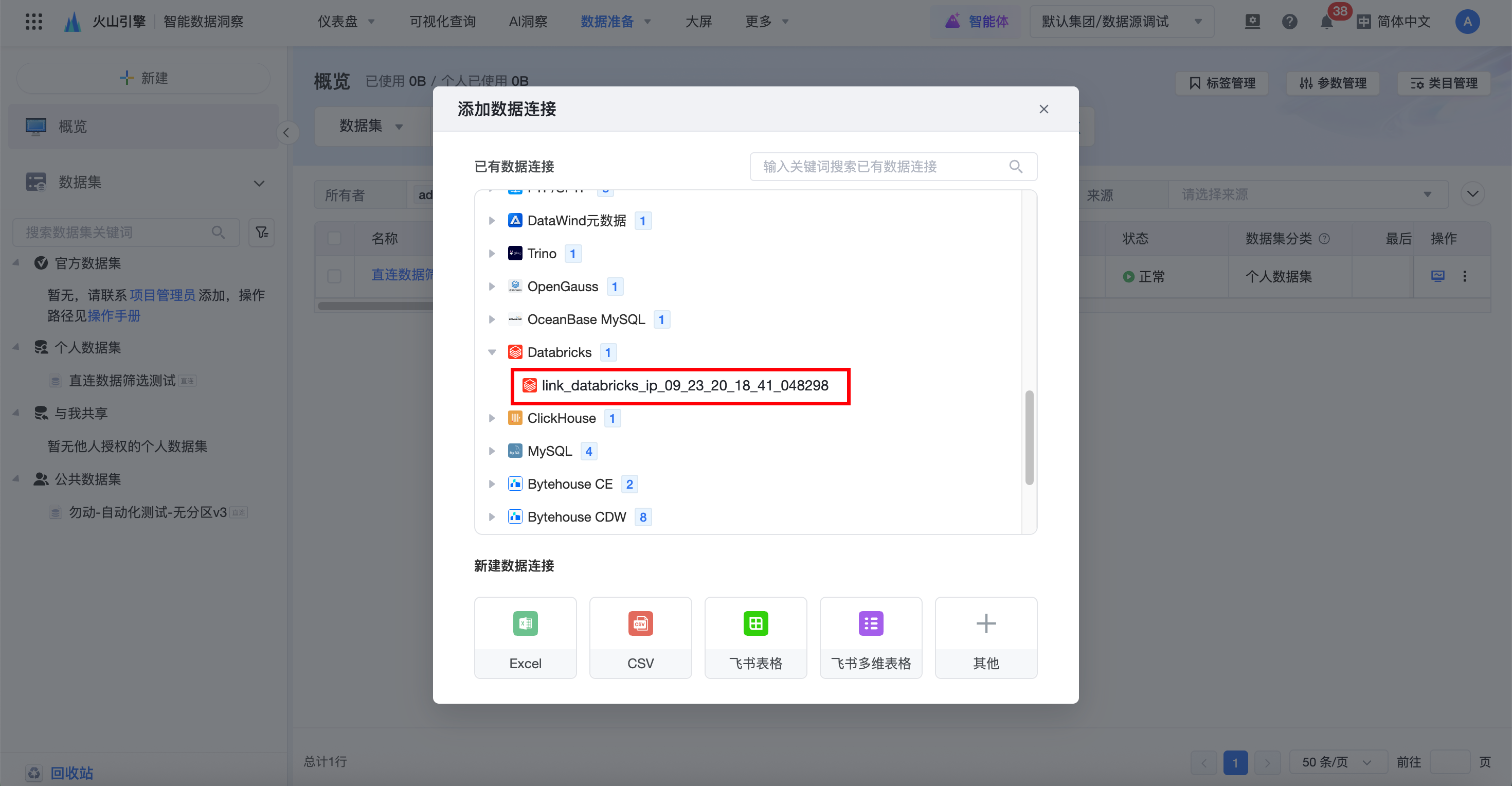Select link_databricks_ip_09_23_20_18_41_048298 connection

[684, 386]
